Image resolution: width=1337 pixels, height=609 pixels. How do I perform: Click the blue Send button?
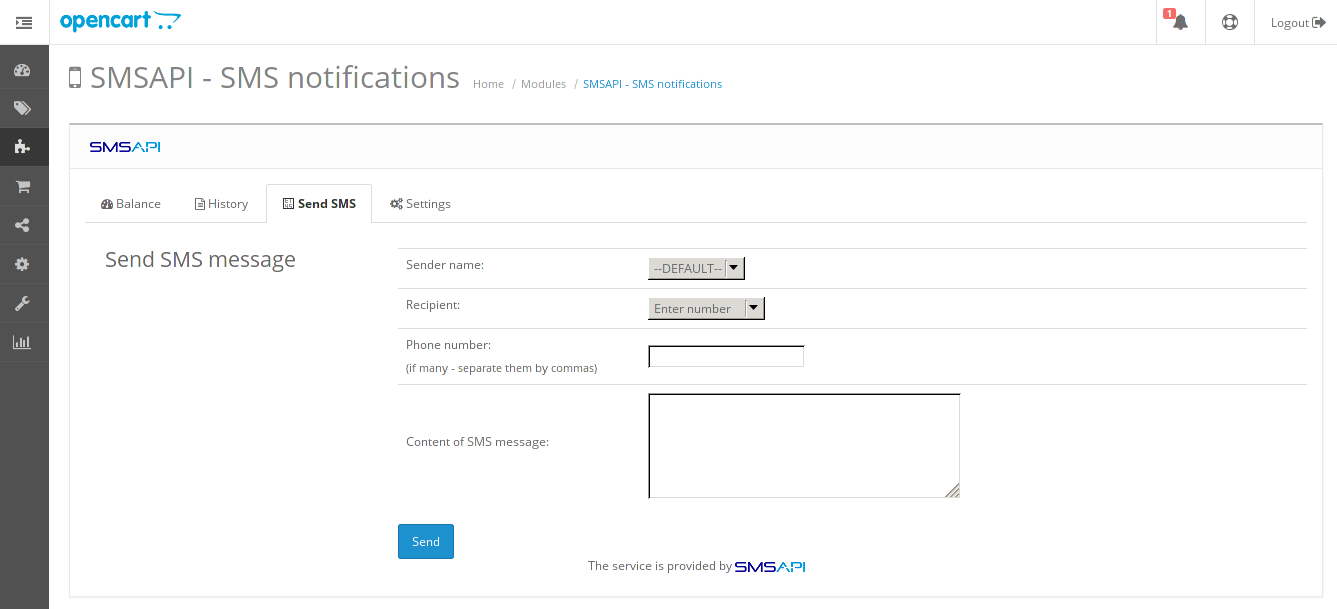[x=426, y=542]
